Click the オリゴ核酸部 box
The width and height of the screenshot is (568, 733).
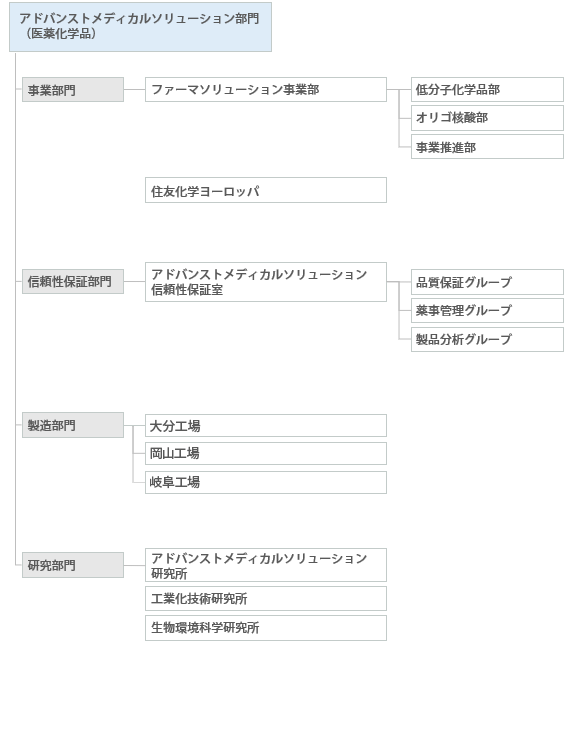tap(487, 118)
